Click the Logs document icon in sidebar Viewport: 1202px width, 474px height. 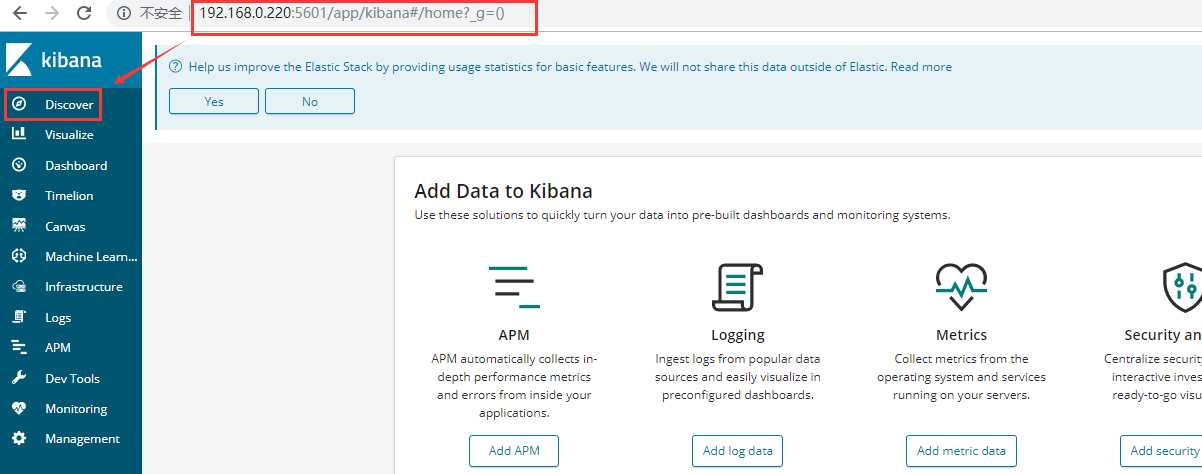pyautogui.click(x=19, y=317)
